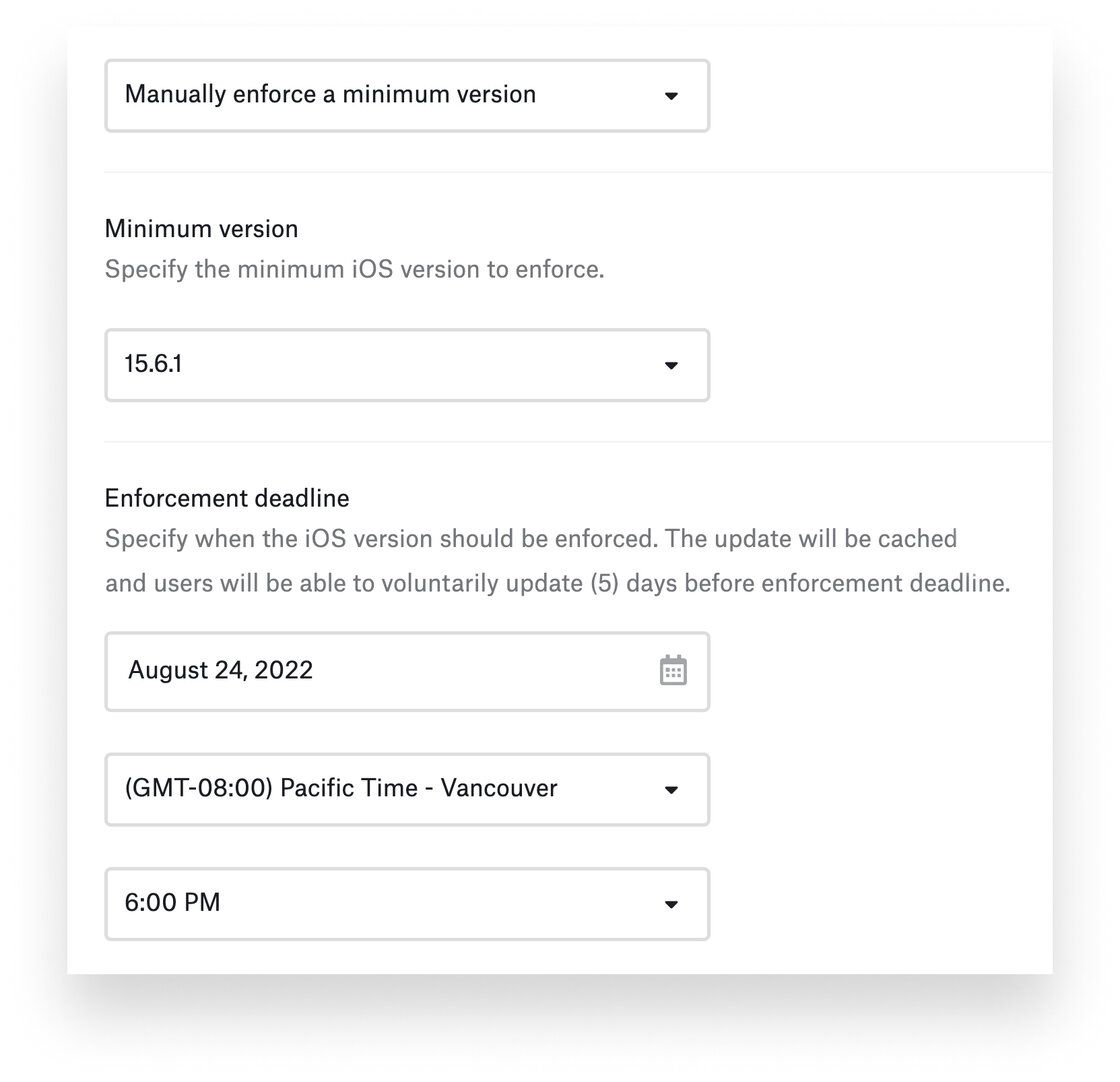The width and height of the screenshot is (1120, 1082).
Task: Click the divider line above 'Minimum version'
Action: pyautogui.click(x=578, y=172)
